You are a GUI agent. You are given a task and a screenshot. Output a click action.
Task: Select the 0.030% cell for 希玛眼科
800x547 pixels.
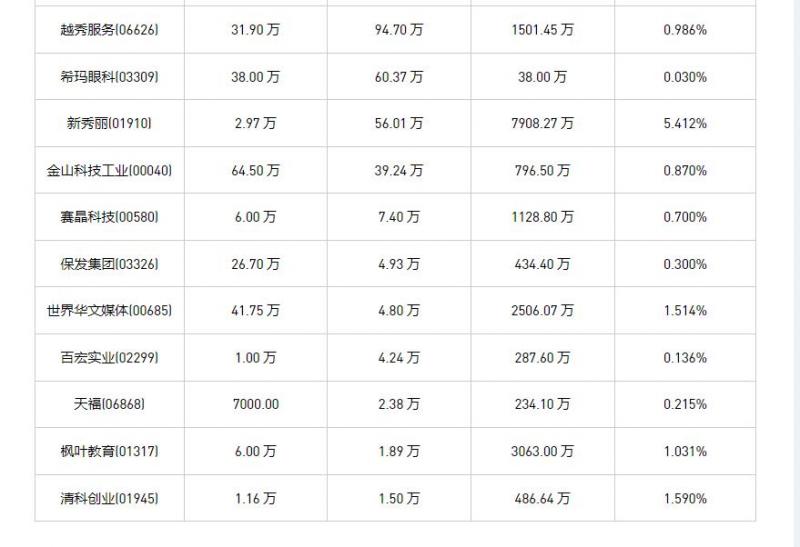[x=685, y=77]
